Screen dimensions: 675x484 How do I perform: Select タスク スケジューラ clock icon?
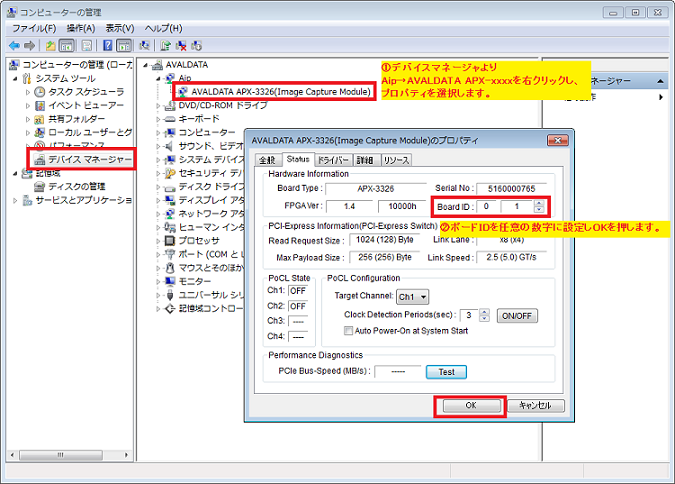pos(40,92)
